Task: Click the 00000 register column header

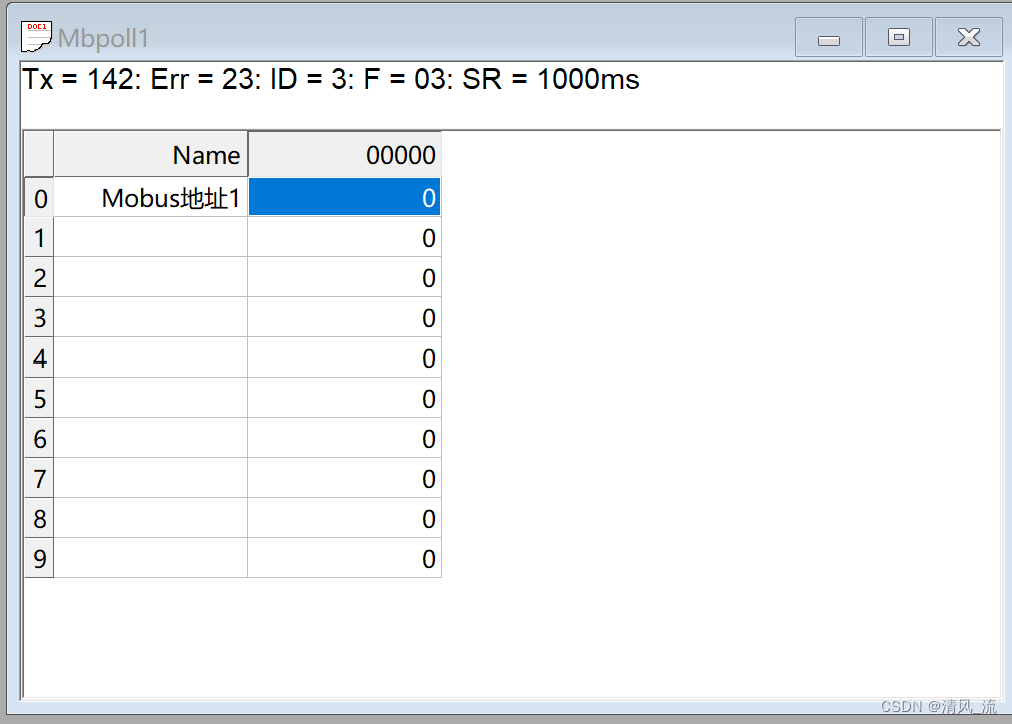Action: coord(343,154)
